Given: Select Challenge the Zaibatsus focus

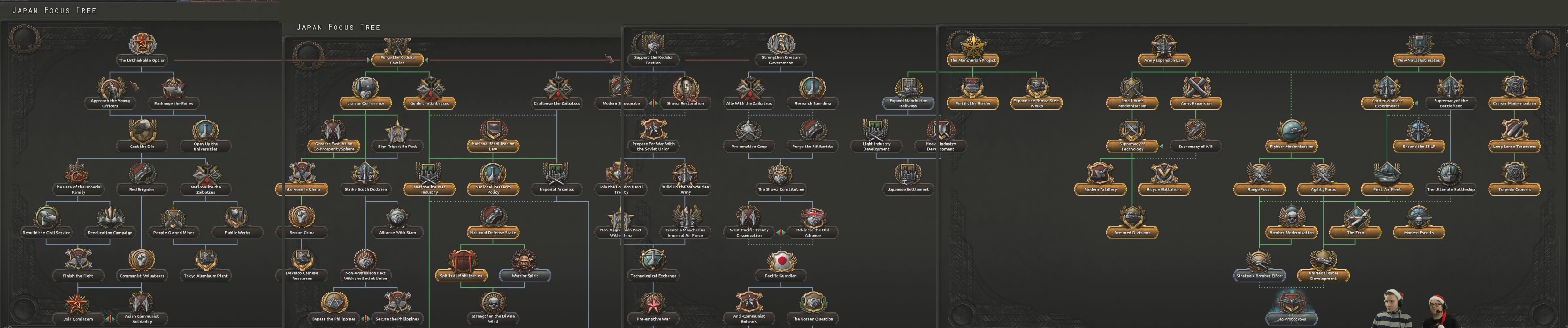Looking at the screenshot, I should coord(557,93).
